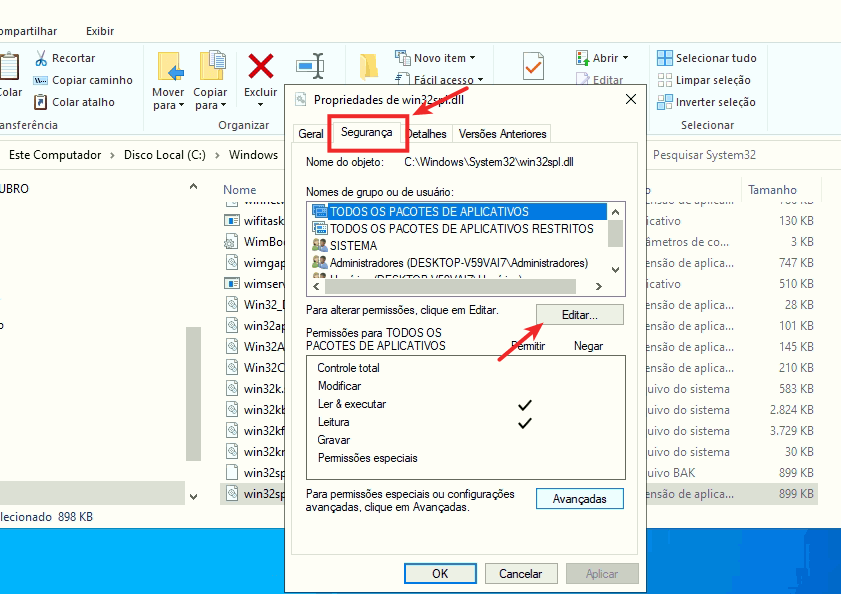Close the Propriedades dialog with the X

[631, 99]
